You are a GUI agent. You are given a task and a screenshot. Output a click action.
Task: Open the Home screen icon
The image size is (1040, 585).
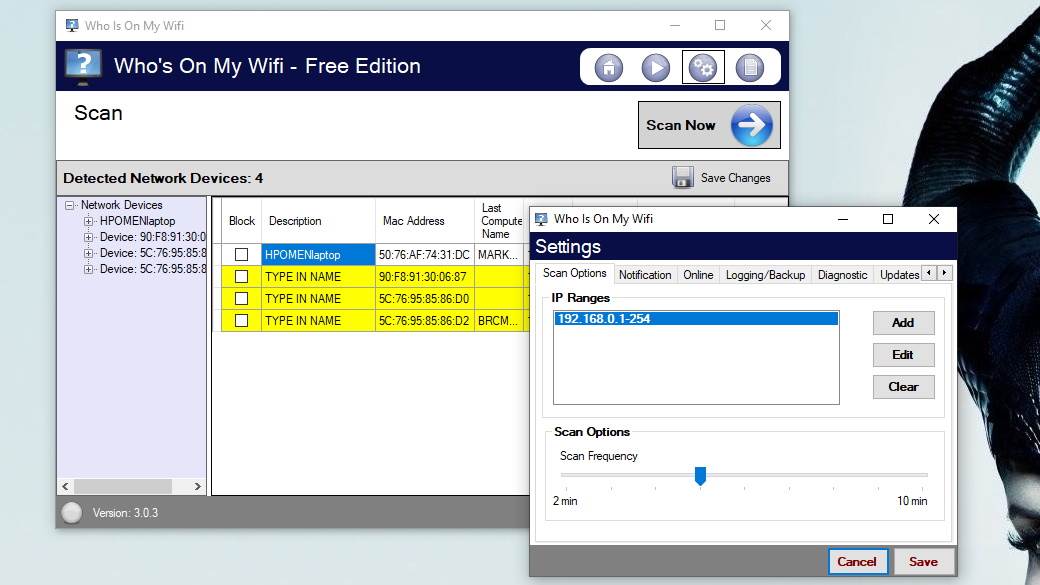point(608,66)
